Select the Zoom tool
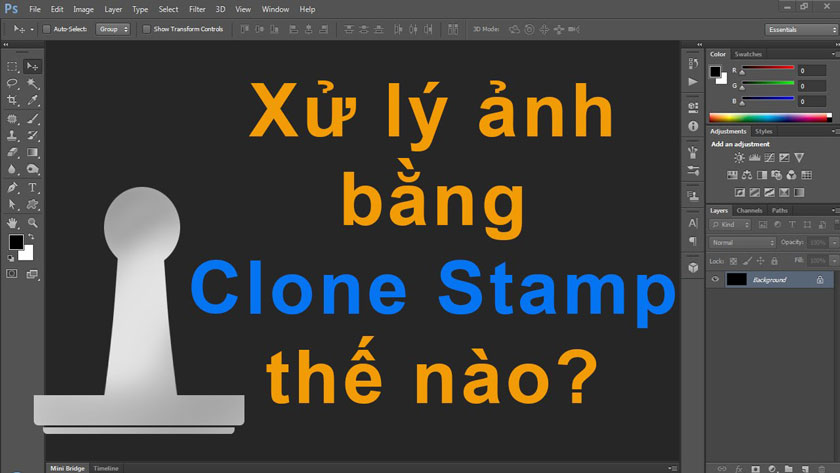This screenshot has height=473, width=840. coord(33,223)
